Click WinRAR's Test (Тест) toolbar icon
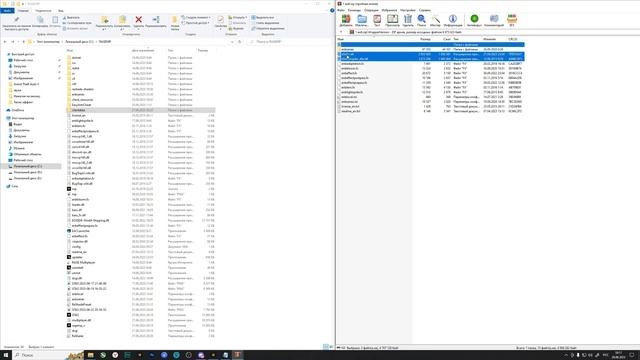The width and height of the screenshot is (640, 360). pos(377,20)
